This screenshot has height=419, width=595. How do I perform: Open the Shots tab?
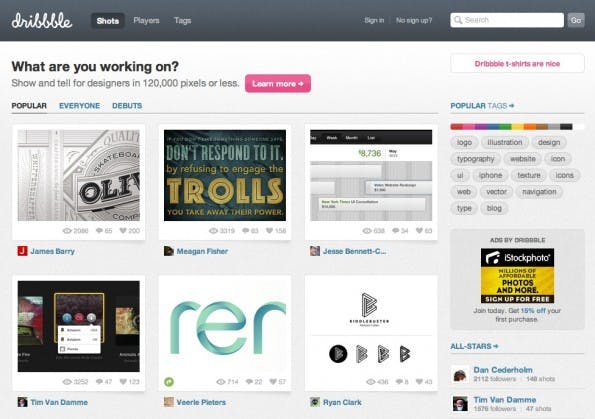tap(108, 21)
